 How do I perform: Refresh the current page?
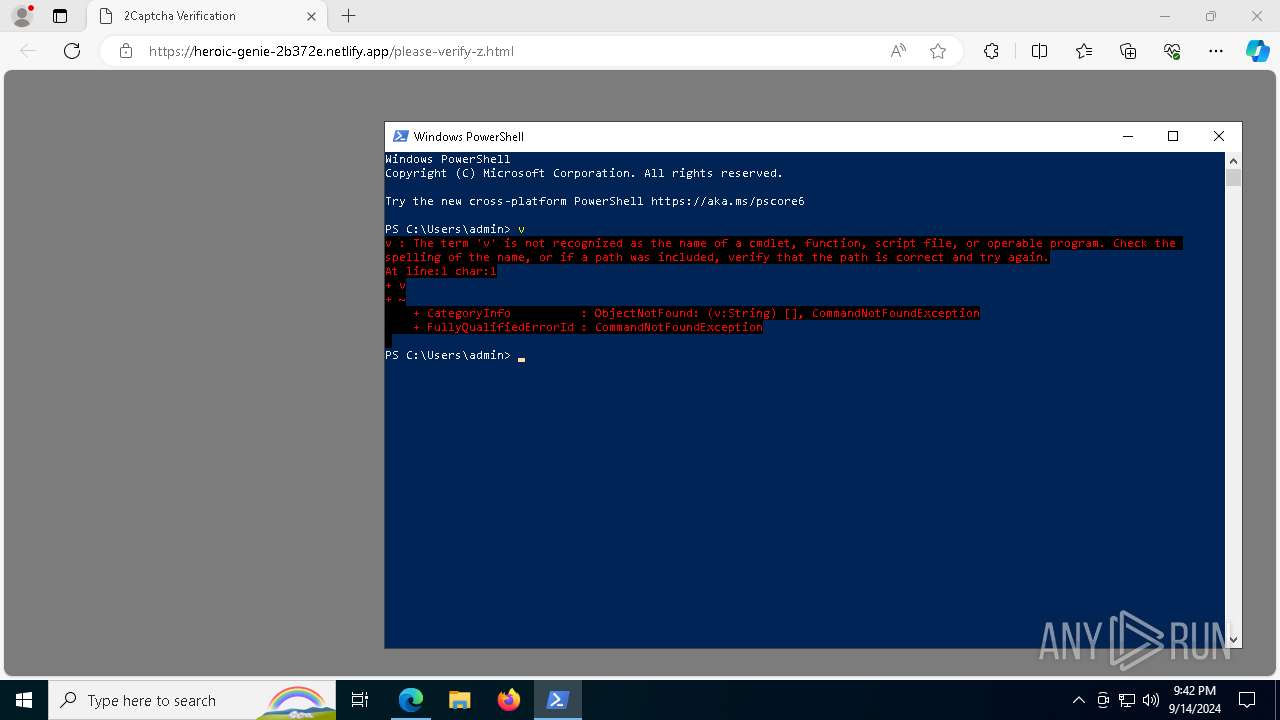[x=72, y=51]
